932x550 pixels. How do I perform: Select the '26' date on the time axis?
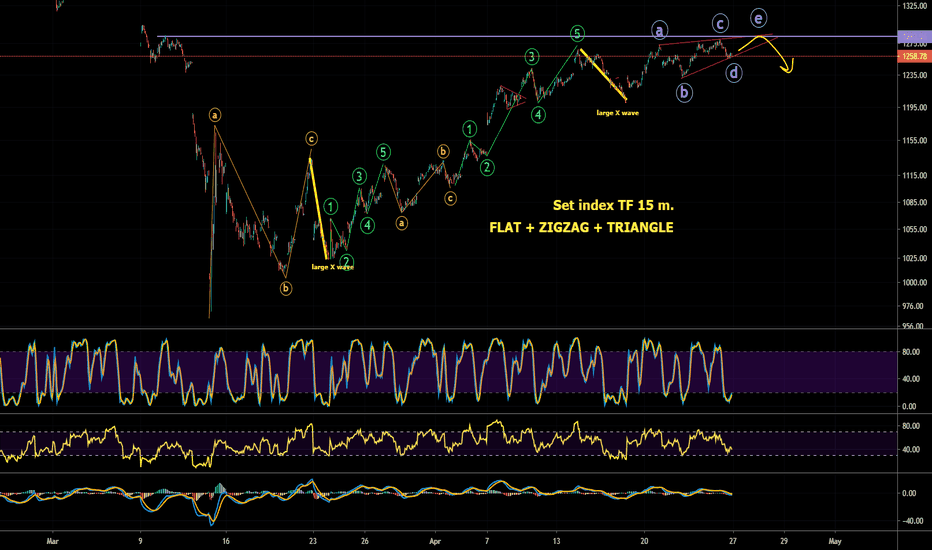click(364, 541)
